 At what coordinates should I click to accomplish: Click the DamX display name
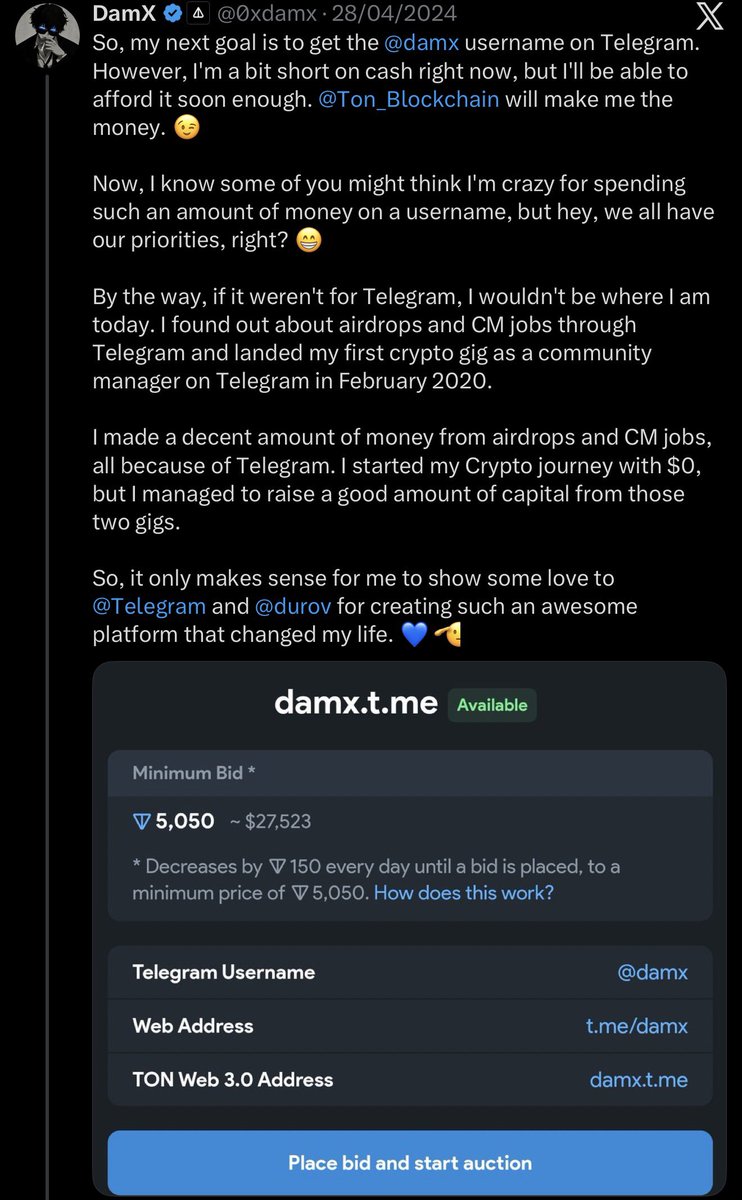pos(125,14)
